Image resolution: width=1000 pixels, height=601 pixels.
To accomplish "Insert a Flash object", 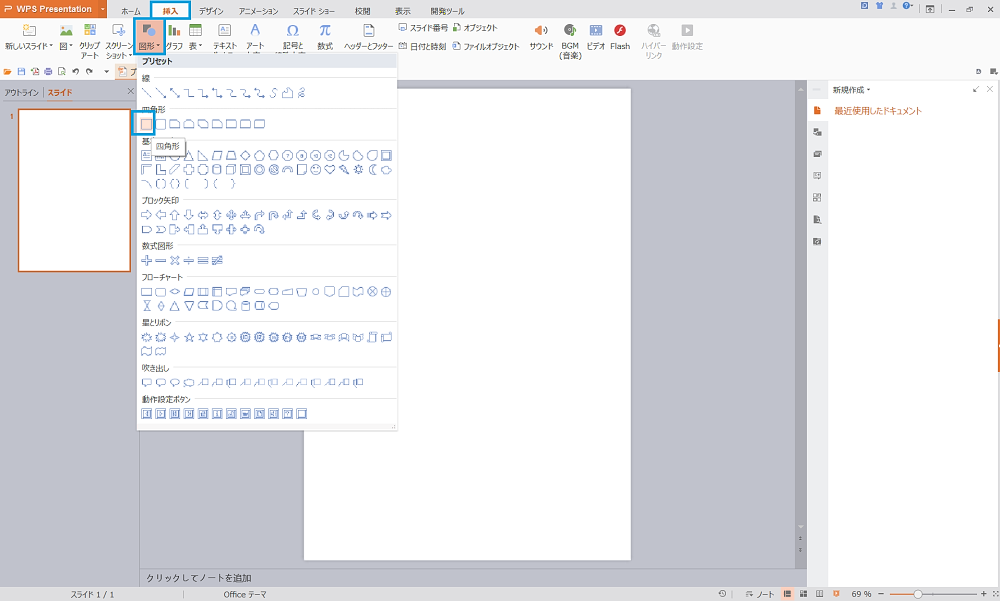I will tap(620, 37).
